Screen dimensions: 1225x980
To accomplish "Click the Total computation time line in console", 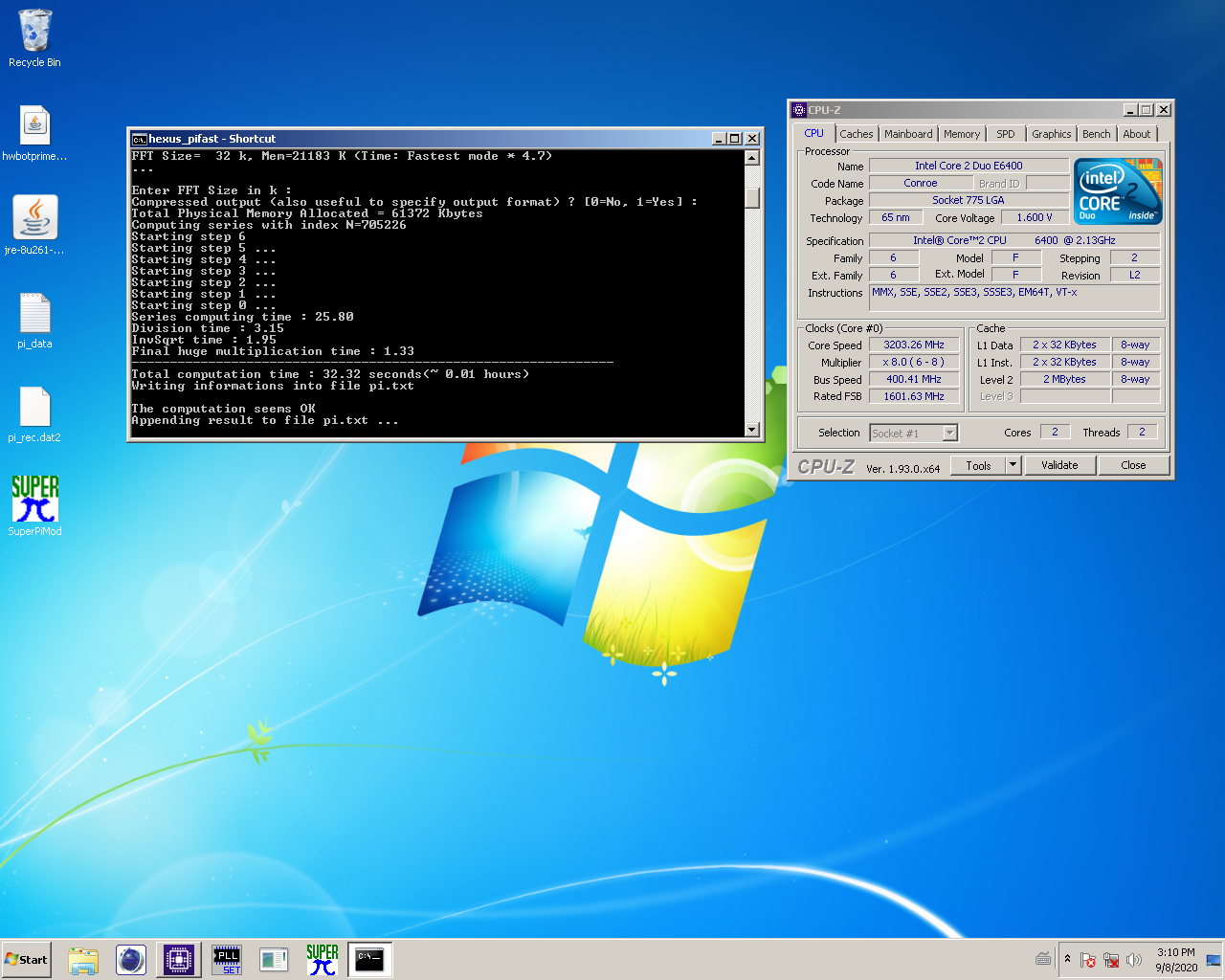I will (330, 374).
